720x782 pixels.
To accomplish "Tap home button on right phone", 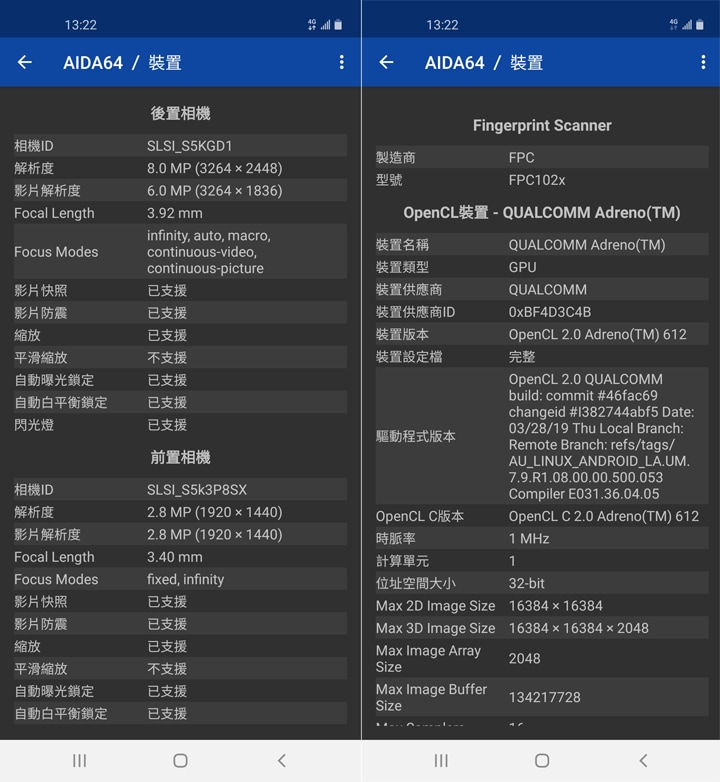I will tap(542, 761).
